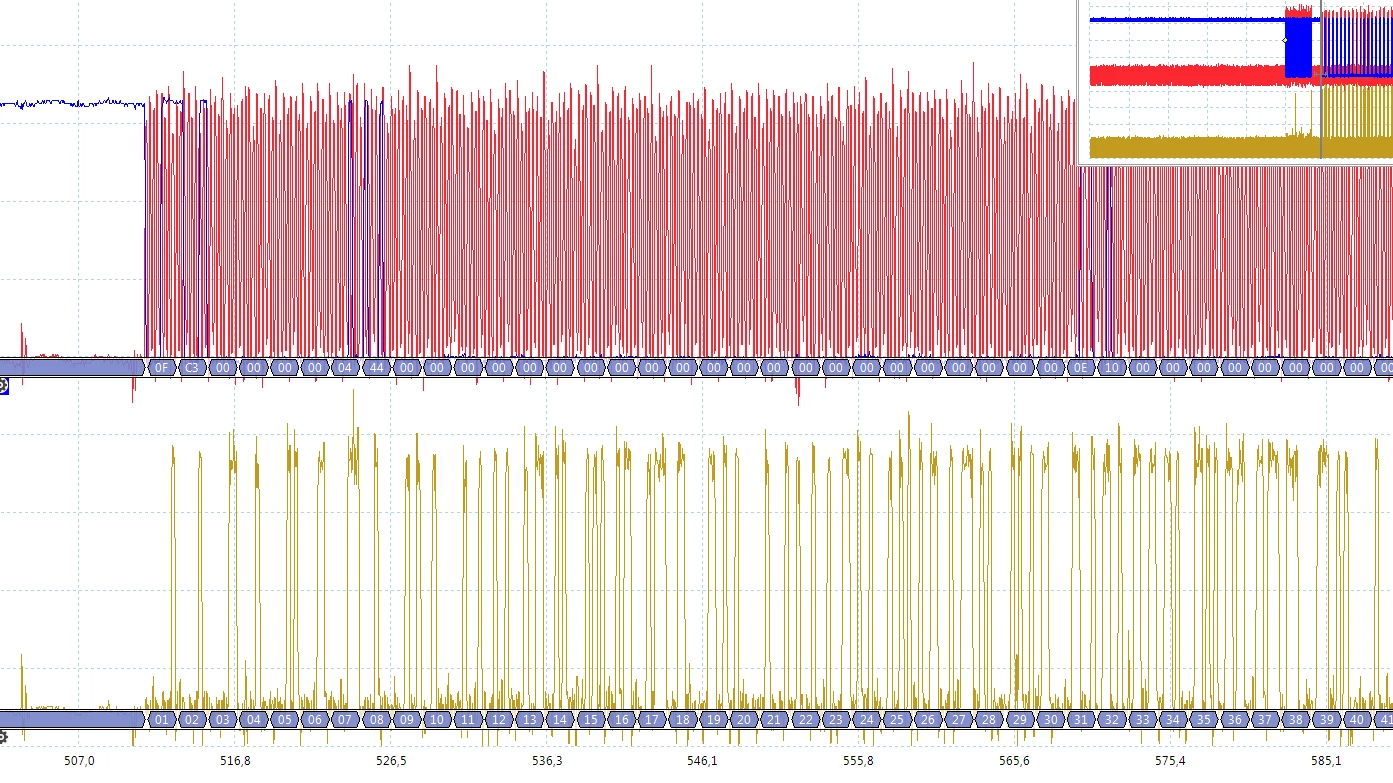Click the 526,5 time axis label
The image size is (1393, 783).
(391, 761)
